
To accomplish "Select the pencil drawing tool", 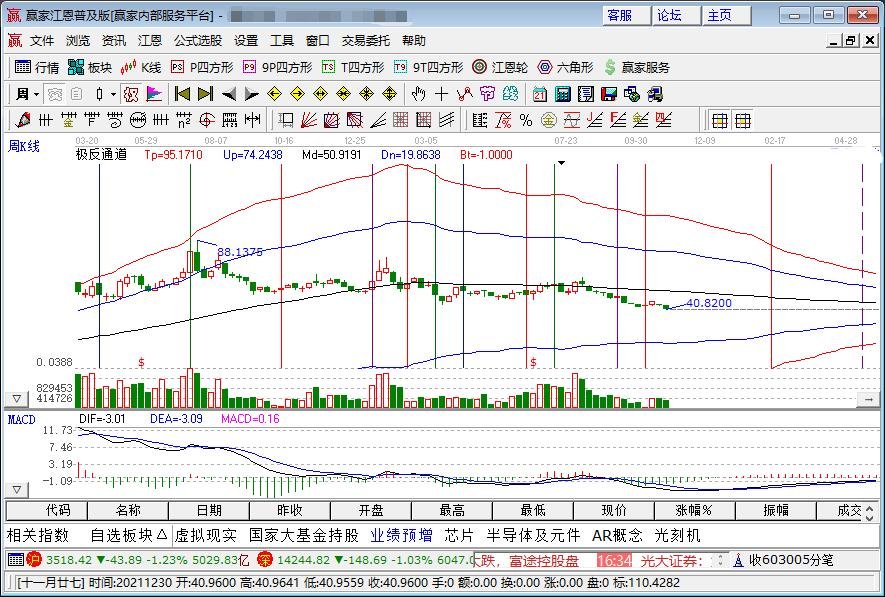I will click(x=23, y=120).
